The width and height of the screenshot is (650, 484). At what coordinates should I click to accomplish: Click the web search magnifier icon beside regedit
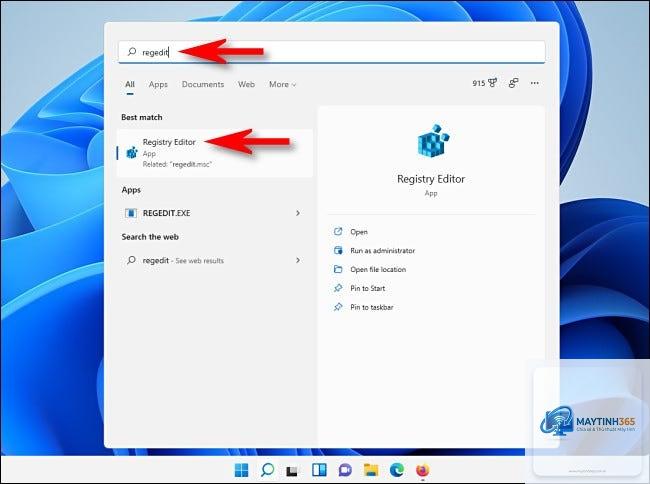(x=131, y=260)
